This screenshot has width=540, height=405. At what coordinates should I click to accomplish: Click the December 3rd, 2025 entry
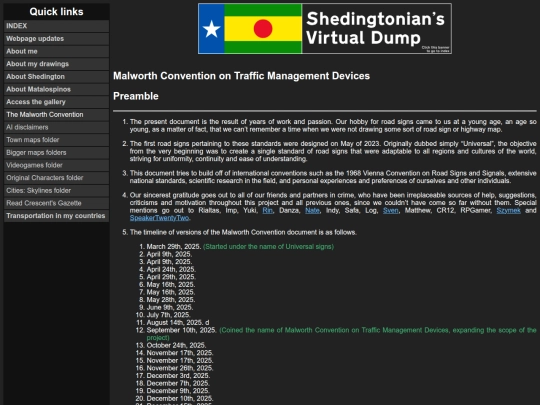pos(178,375)
